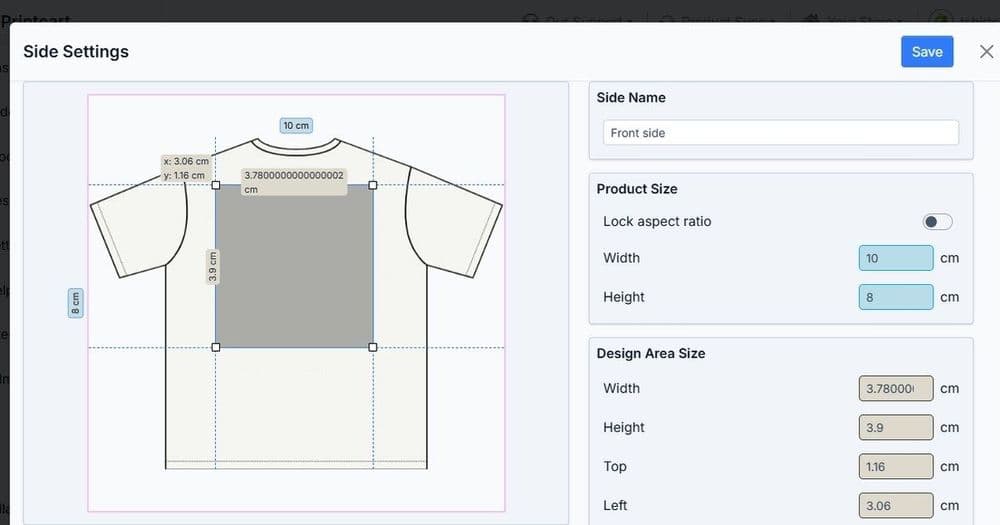Click the 8 cm height label

75,303
